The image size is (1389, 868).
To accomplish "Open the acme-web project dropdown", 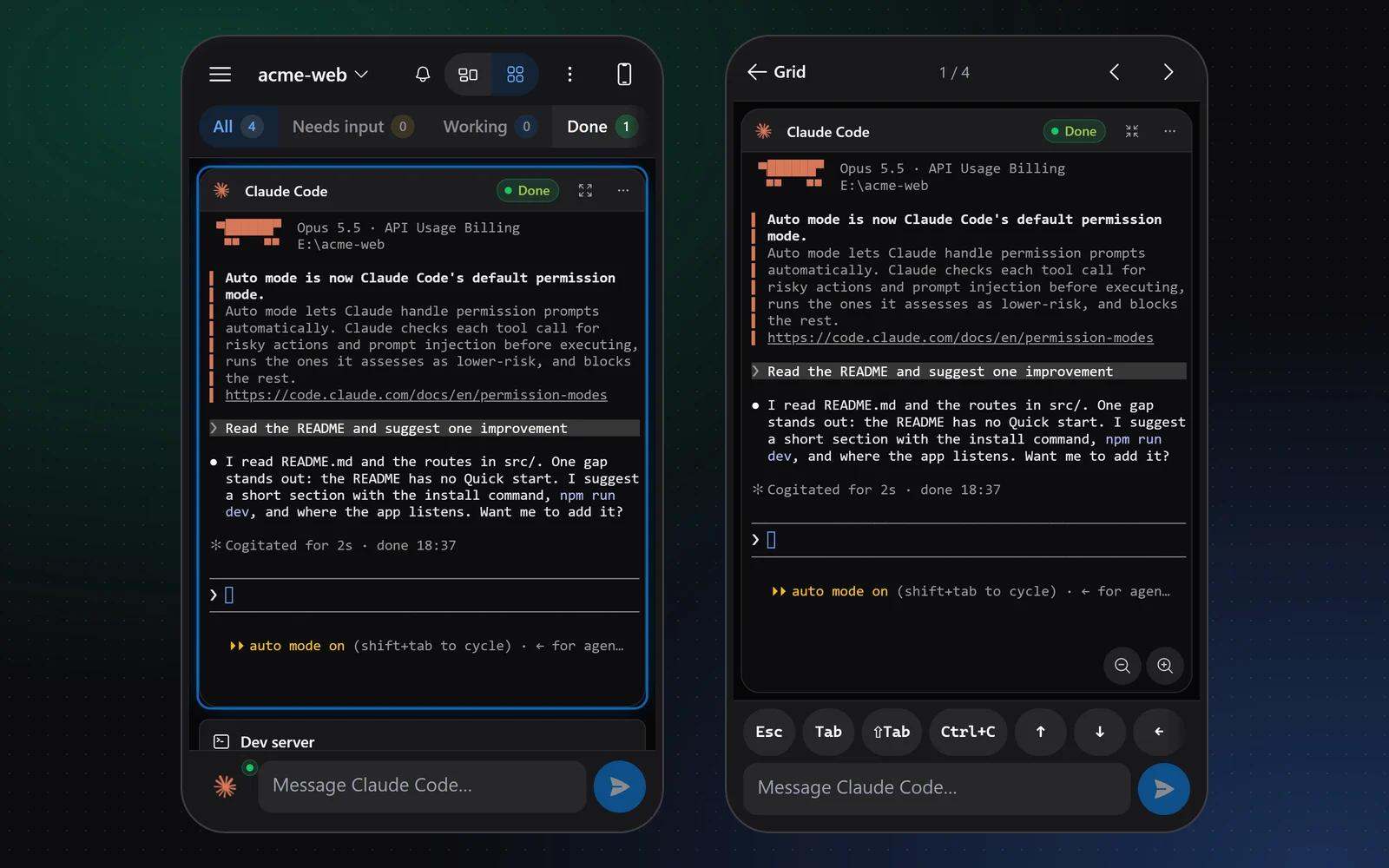I will coord(313,75).
